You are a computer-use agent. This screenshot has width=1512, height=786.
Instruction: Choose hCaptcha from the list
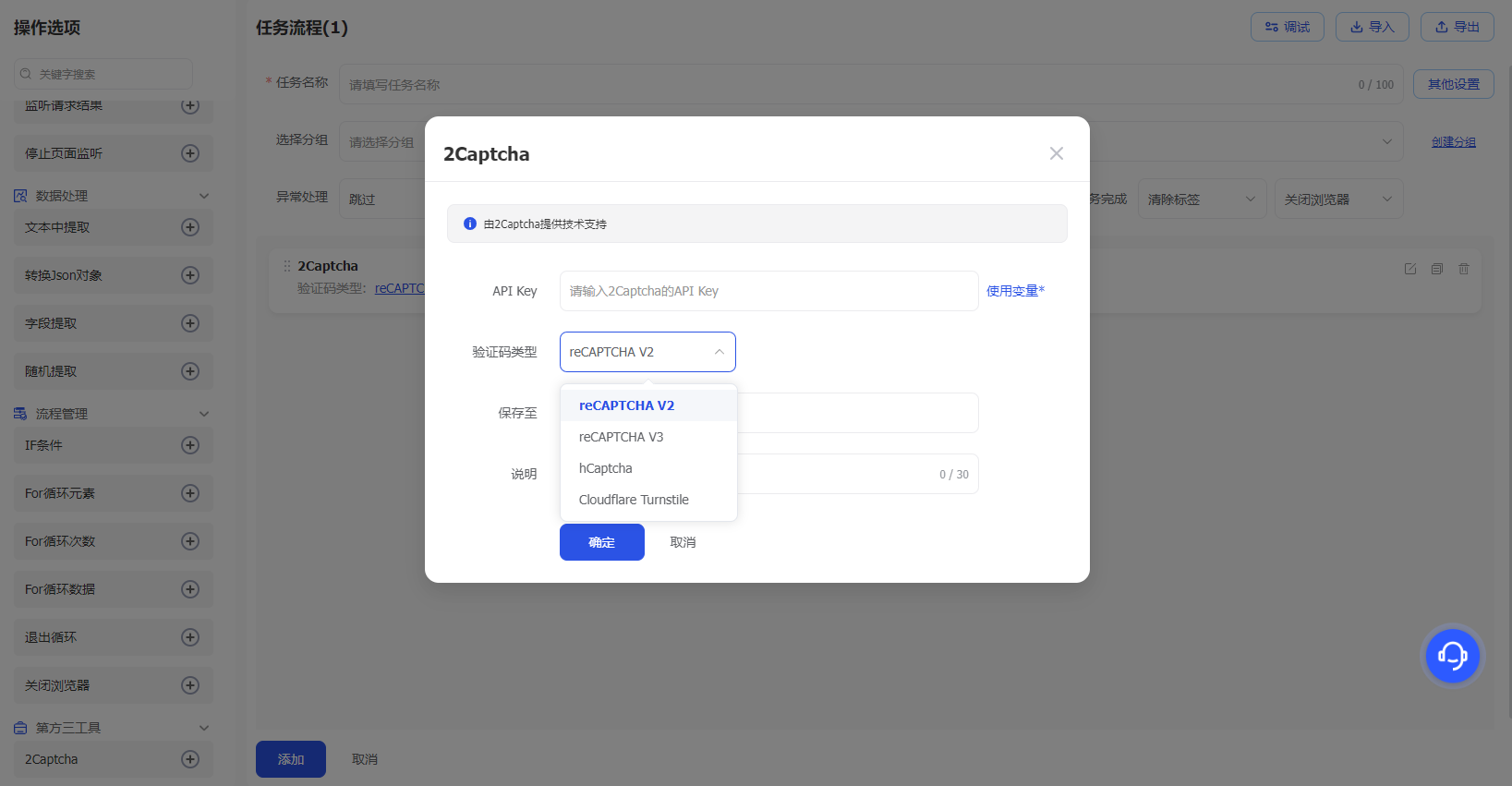click(648, 468)
